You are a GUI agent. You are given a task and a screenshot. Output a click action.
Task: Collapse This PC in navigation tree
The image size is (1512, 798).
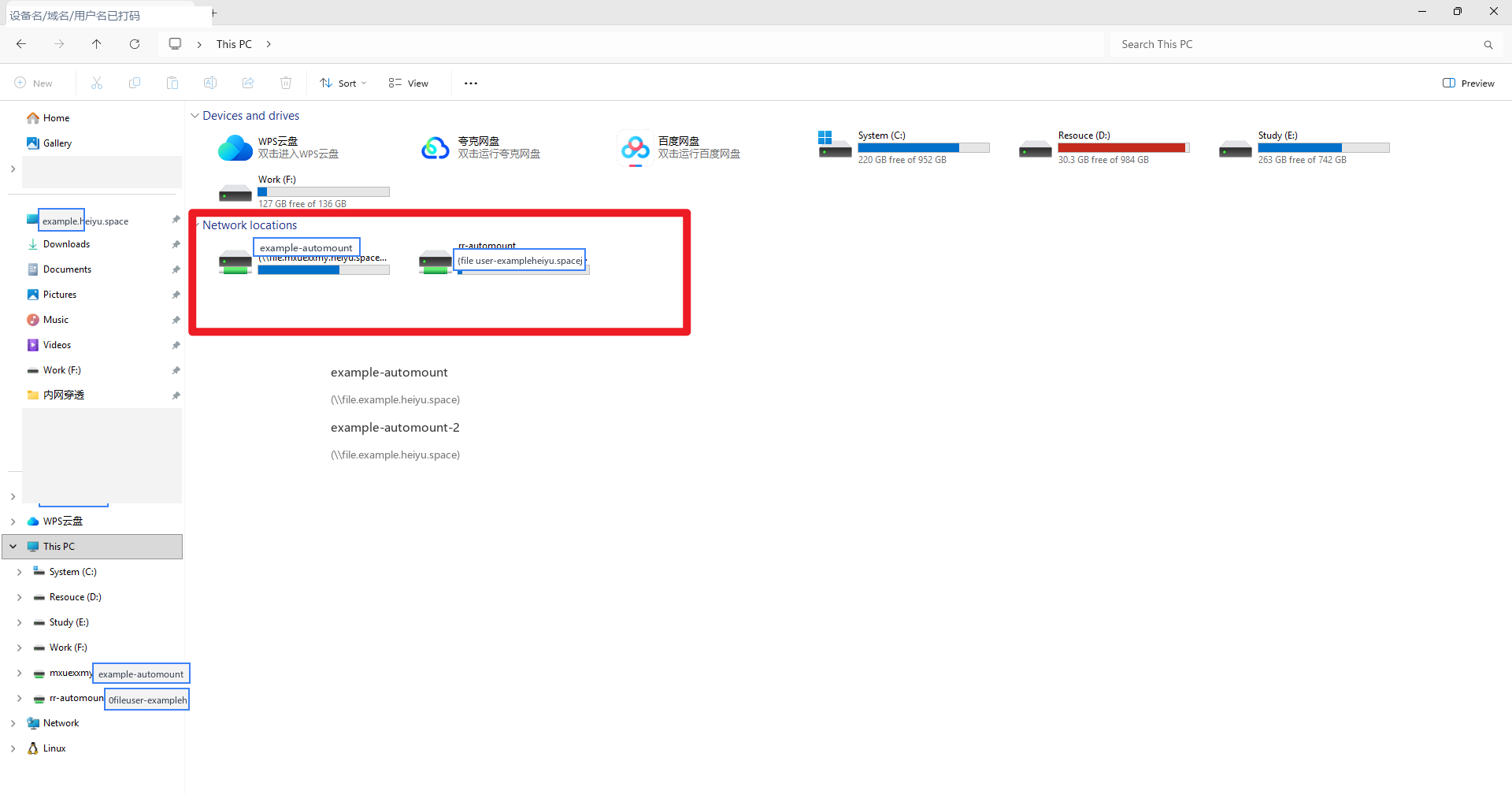pos(13,546)
